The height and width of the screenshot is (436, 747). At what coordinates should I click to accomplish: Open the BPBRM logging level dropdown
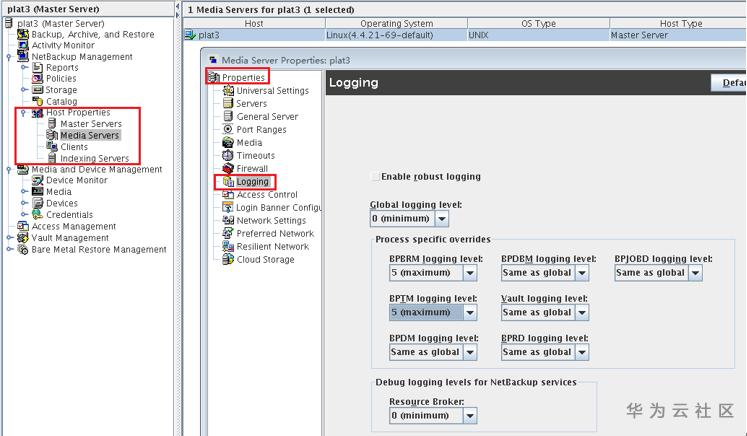pos(470,273)
